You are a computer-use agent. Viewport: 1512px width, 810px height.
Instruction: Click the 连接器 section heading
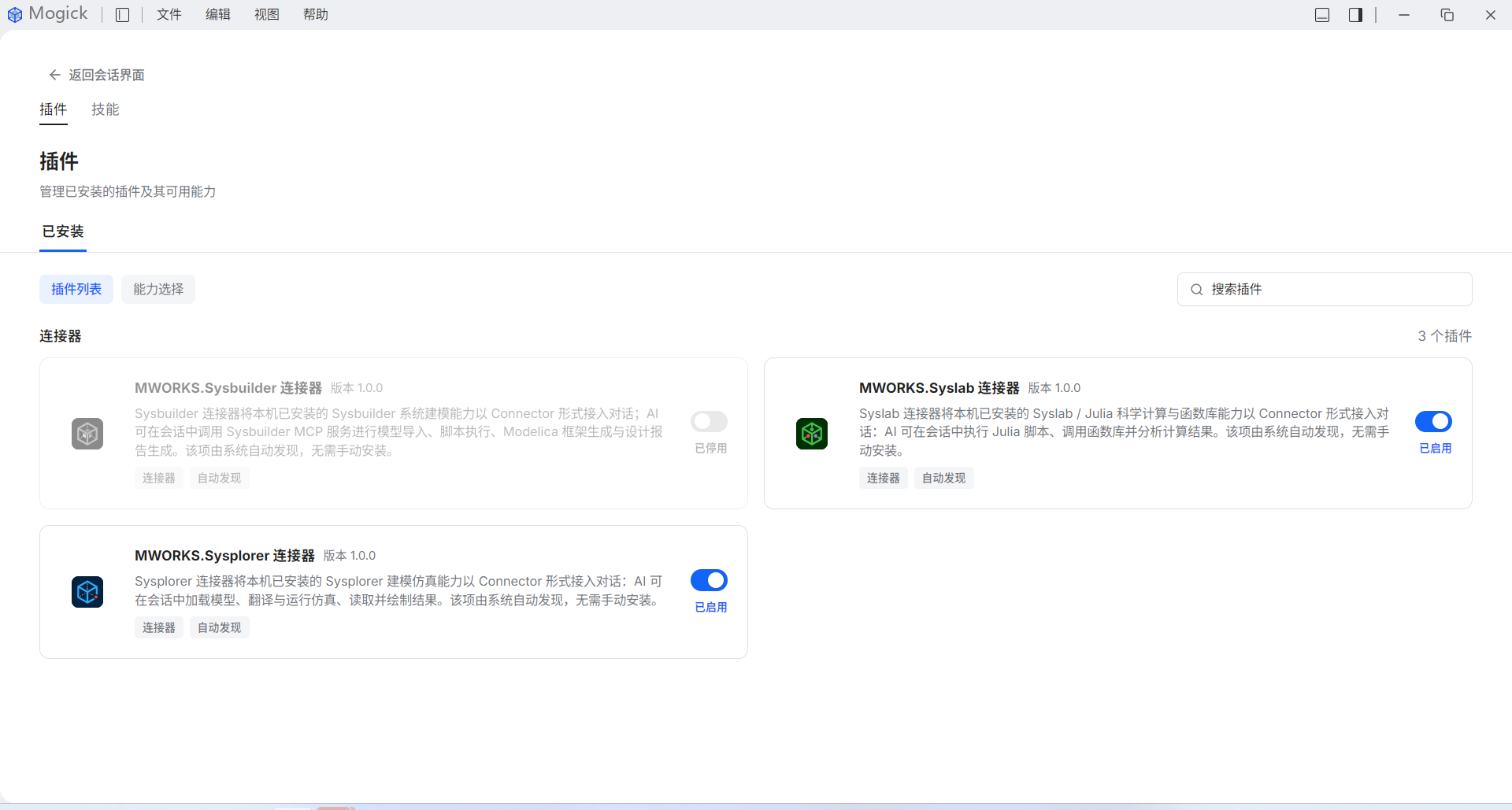61,336
